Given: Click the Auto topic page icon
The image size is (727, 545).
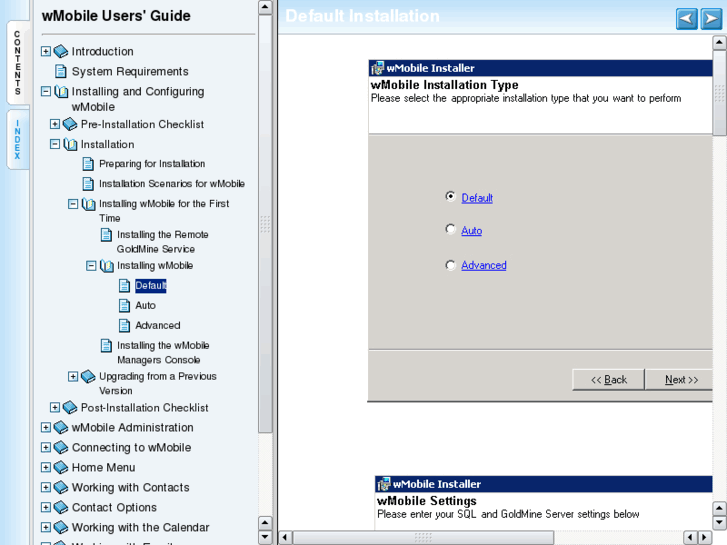Looking at the screenshot, I should tap(124, 305).
